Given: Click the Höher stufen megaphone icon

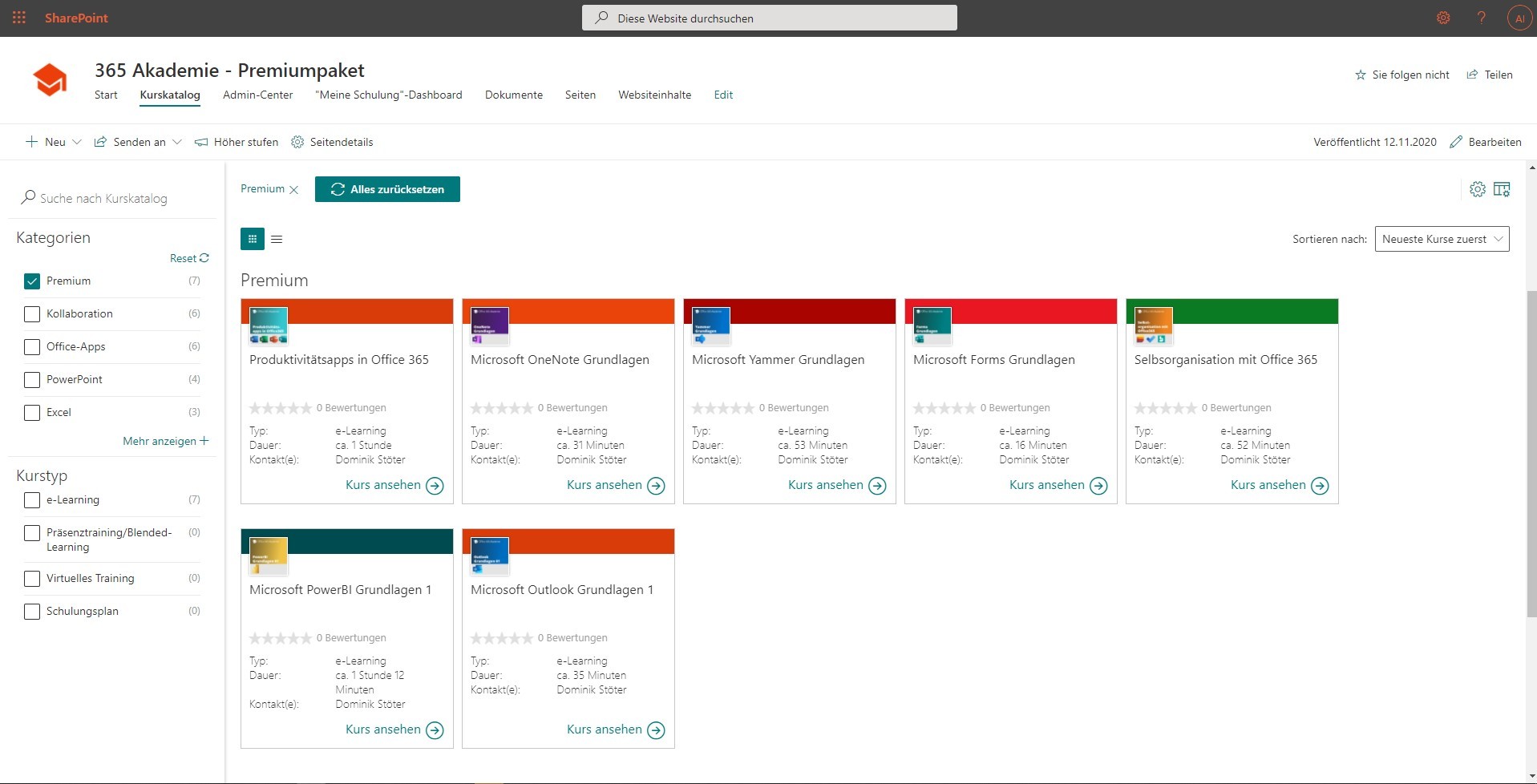Looking at the screenshot, I should coord(201,142).
